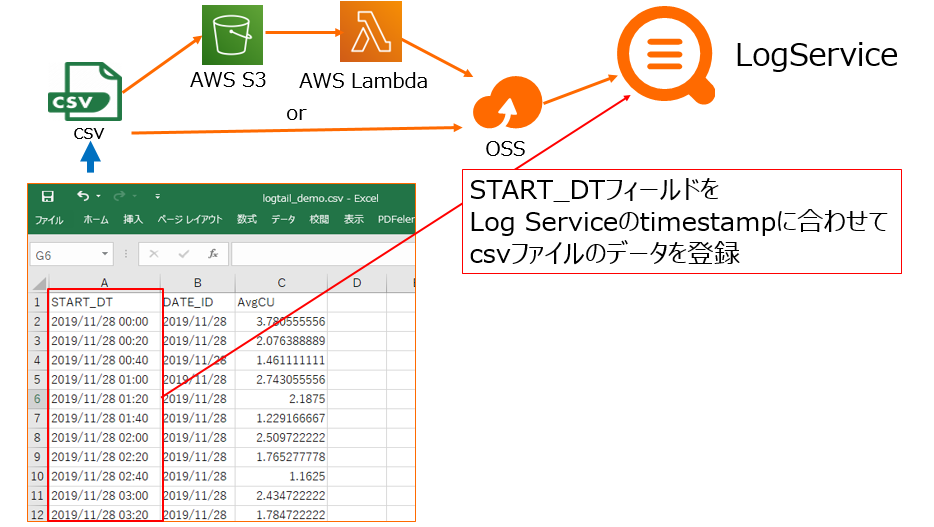
Task: Click cell DATE_ID
Action: click(198, 303)
